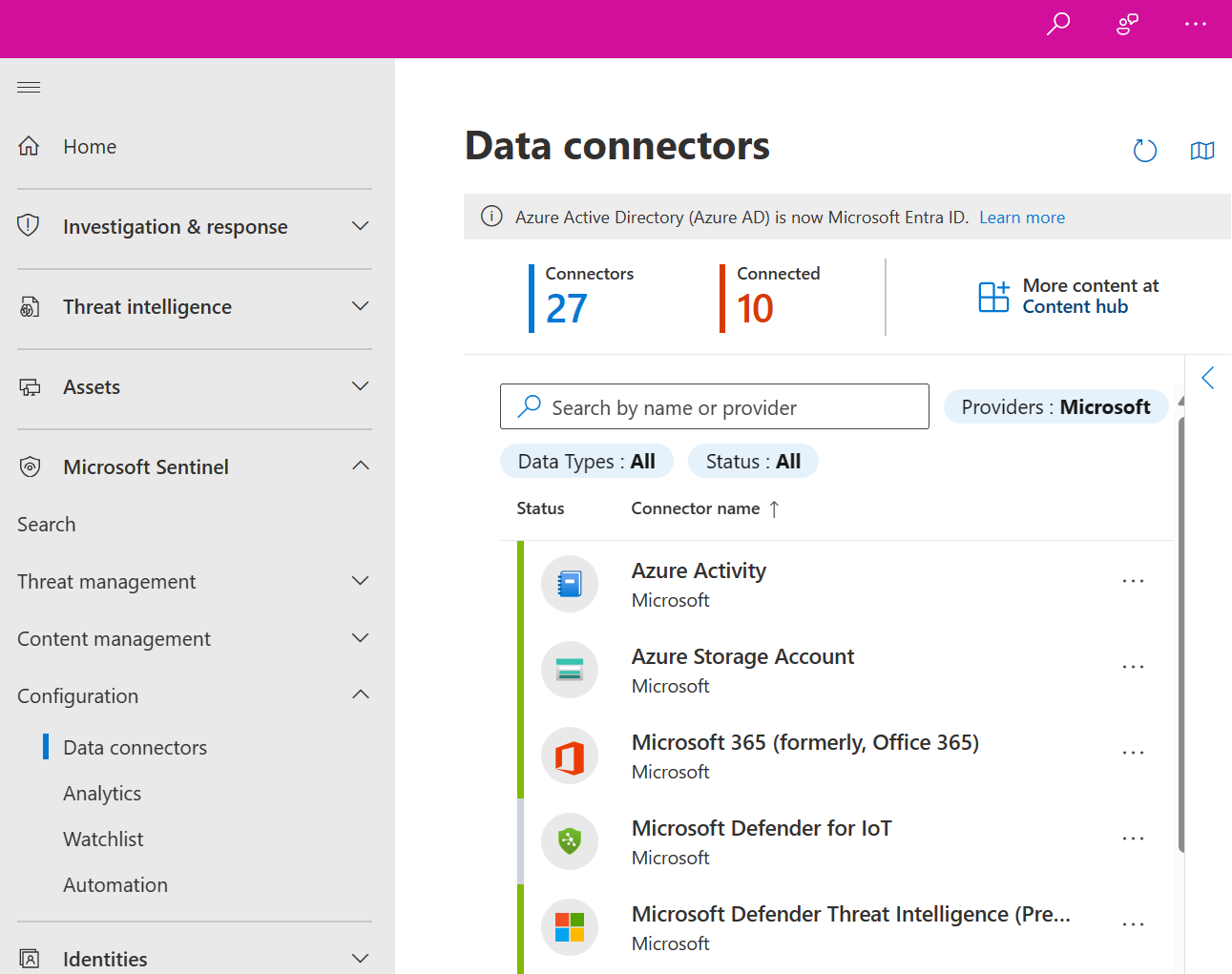Go to Home in navigation
1232x974 pixels.
[90, 147]
